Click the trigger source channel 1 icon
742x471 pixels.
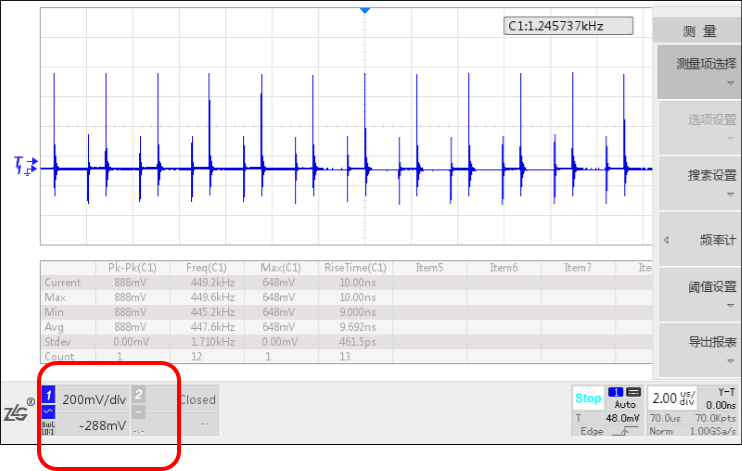[x=616, y=392]
